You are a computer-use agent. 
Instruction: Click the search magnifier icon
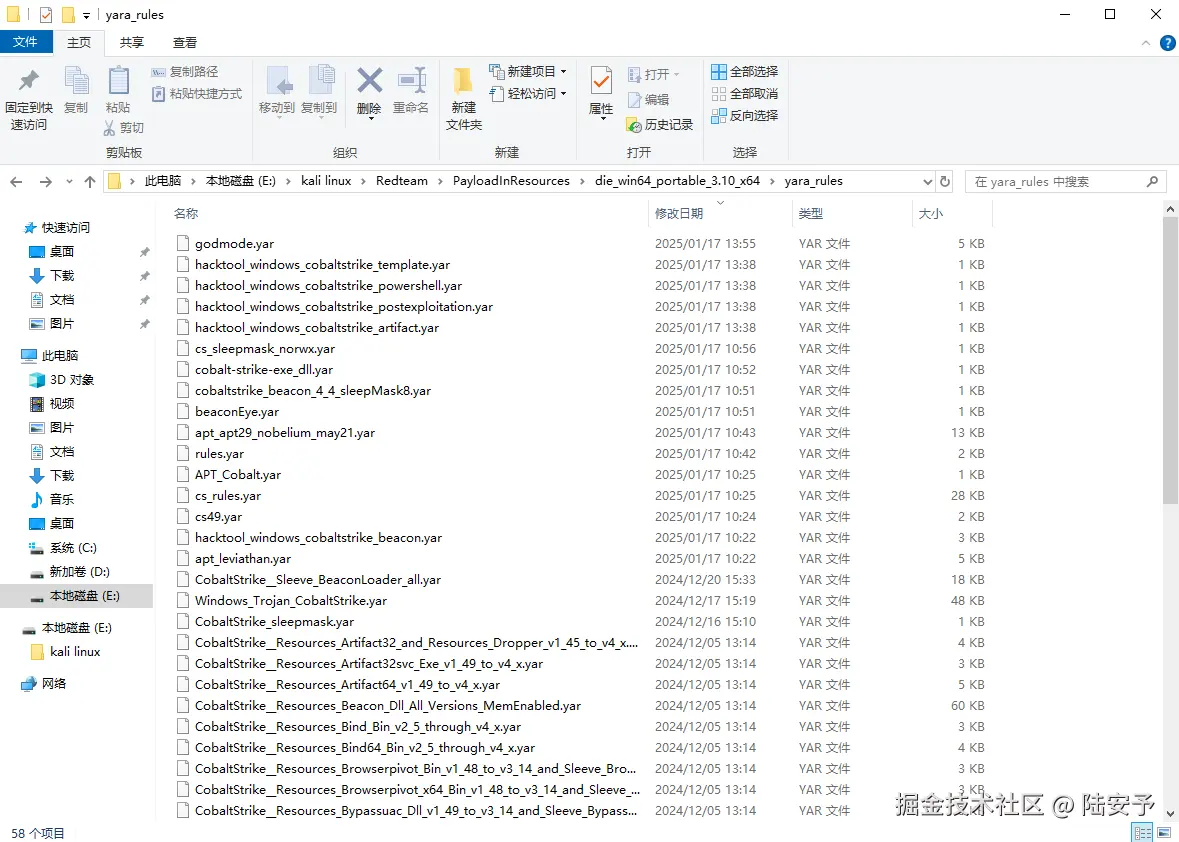[1152, 181]
